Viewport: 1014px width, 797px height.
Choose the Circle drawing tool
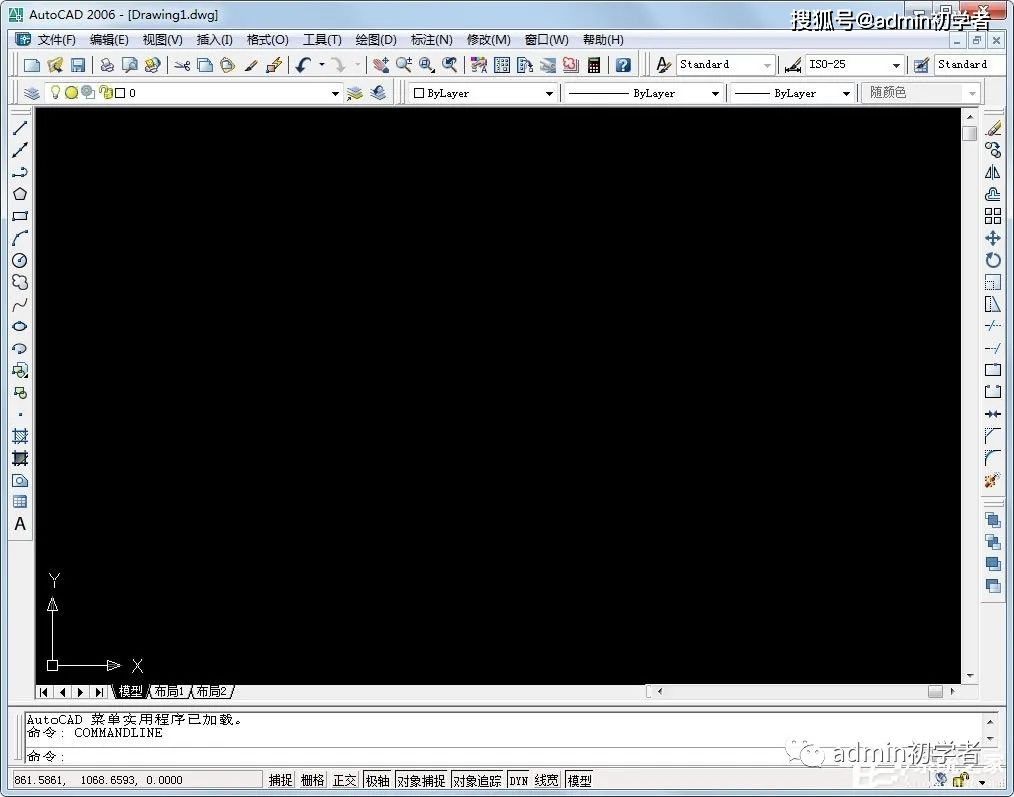tap(19, 260)
